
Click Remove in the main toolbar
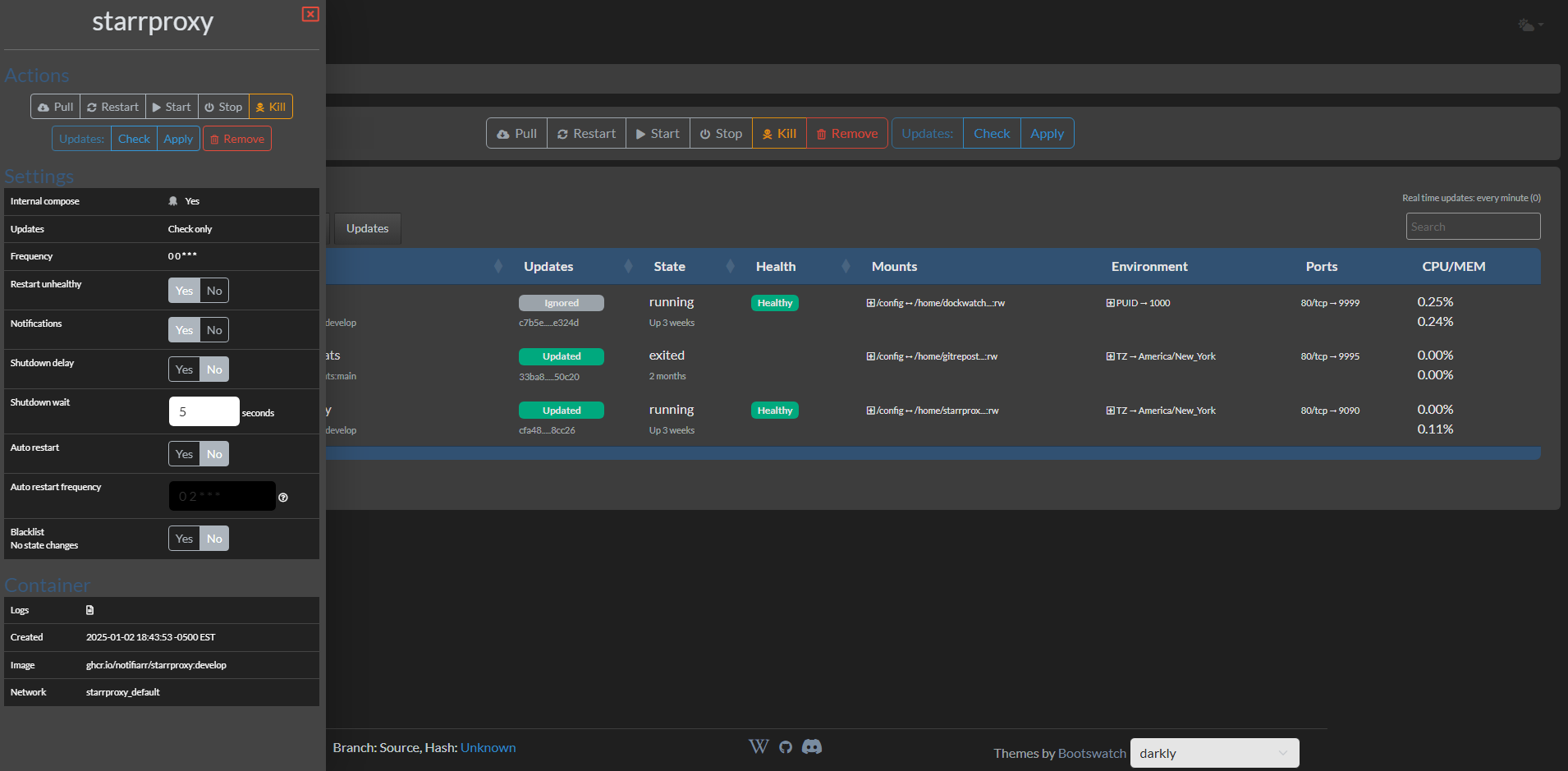(847, 134)
